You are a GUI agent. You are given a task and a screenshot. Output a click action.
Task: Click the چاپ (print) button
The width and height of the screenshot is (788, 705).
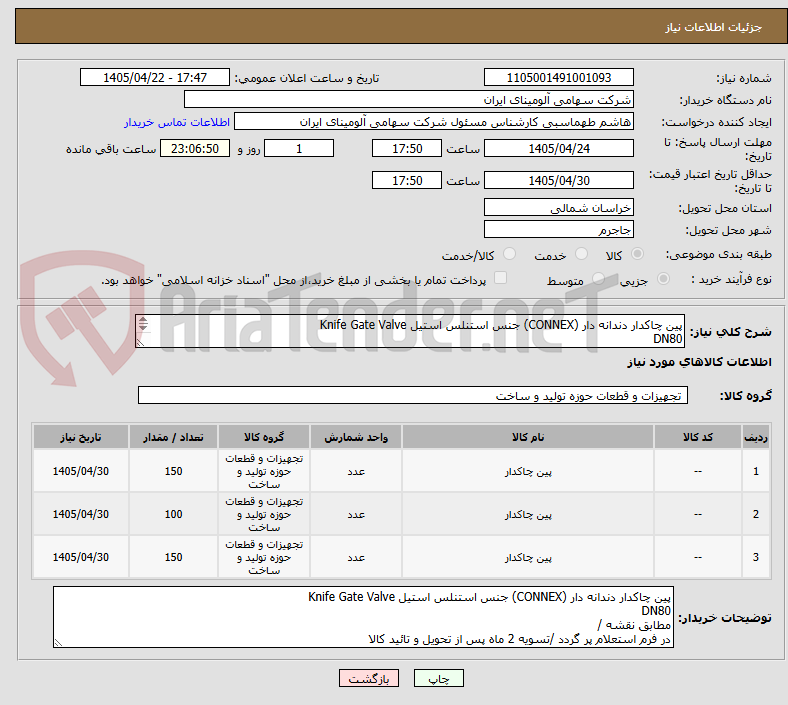(438, 678)
